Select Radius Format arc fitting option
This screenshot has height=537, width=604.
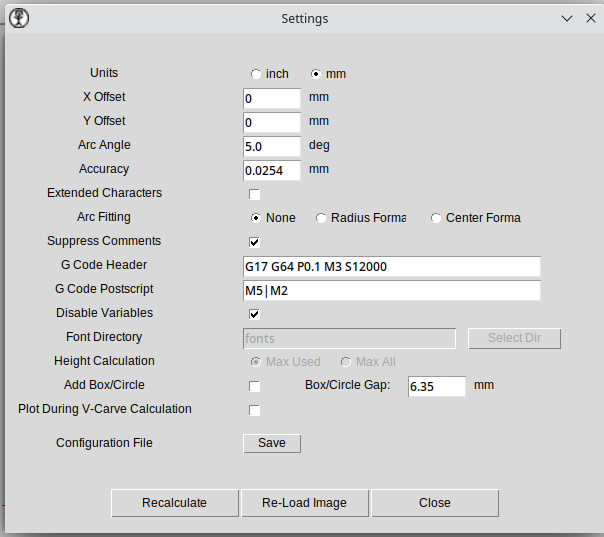321,218
